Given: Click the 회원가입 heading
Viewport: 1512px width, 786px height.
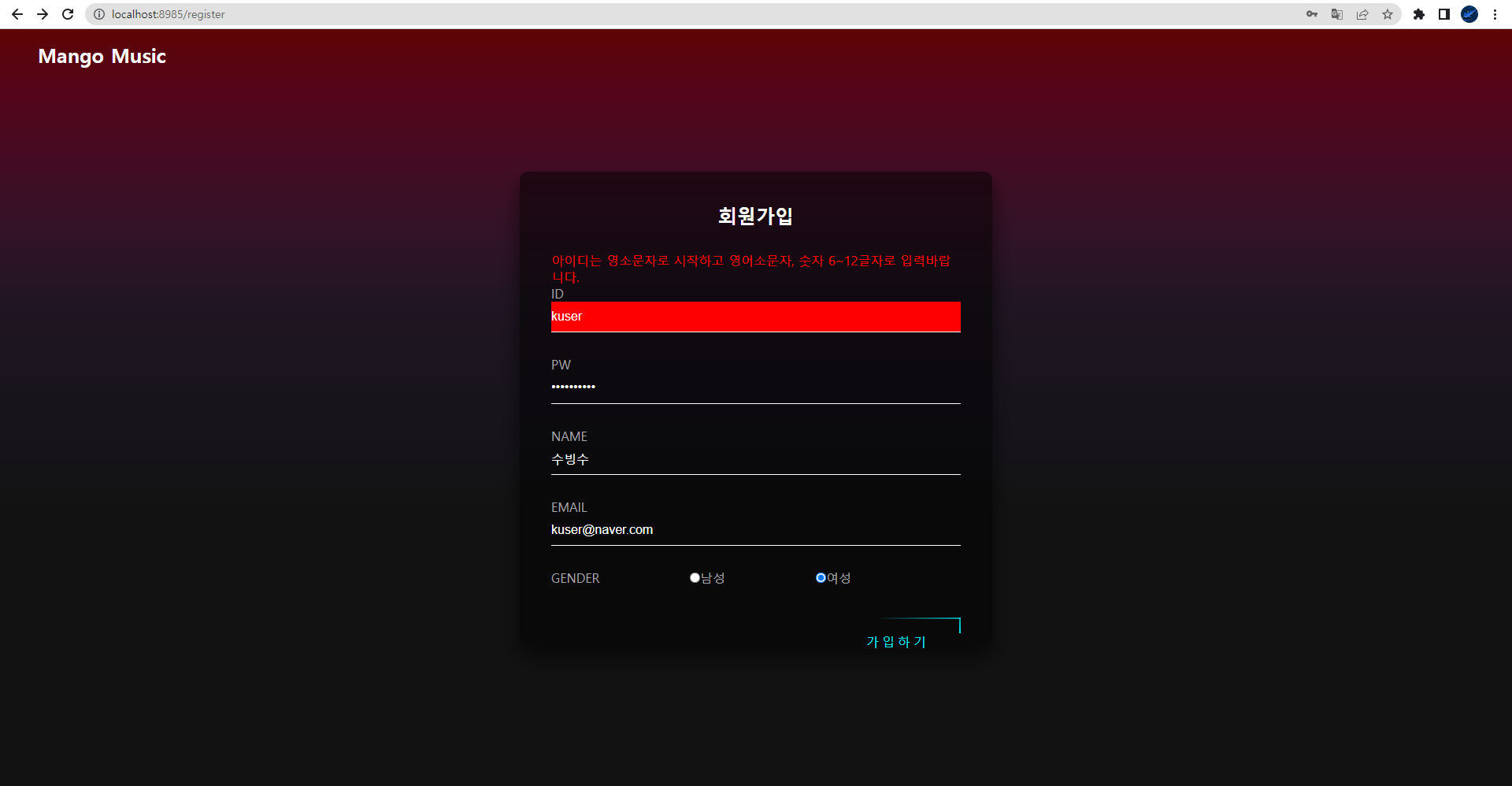Looking at the screenshot, I should pos(755,216).
